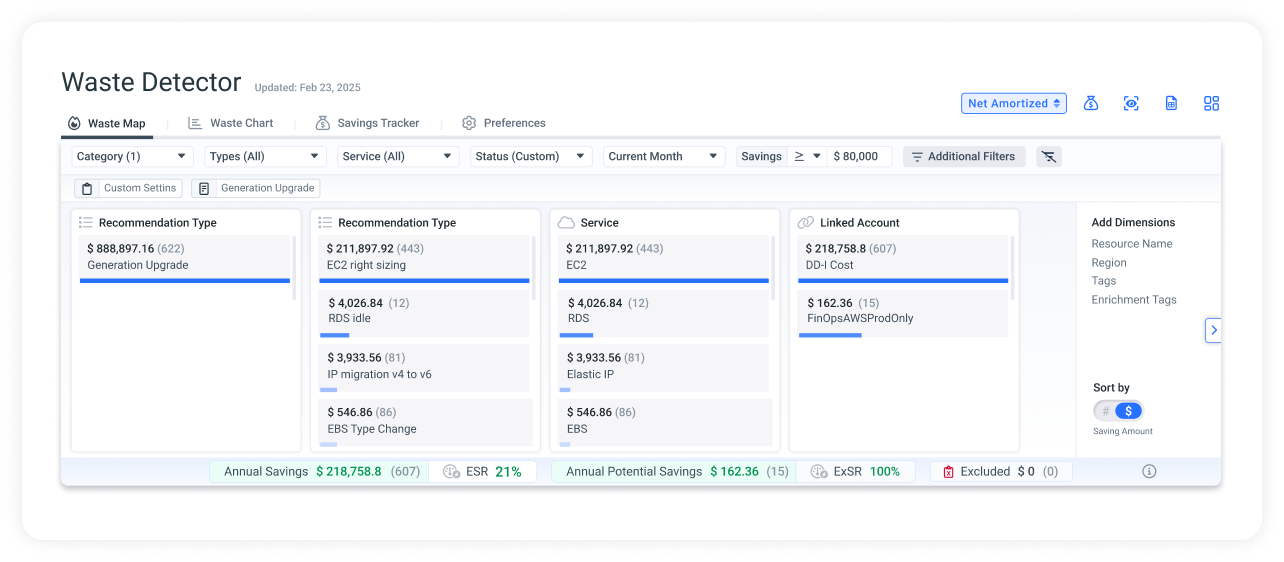Select the EBS Type Change card
Screen dimensions: 1284x562
click(424, 421)
